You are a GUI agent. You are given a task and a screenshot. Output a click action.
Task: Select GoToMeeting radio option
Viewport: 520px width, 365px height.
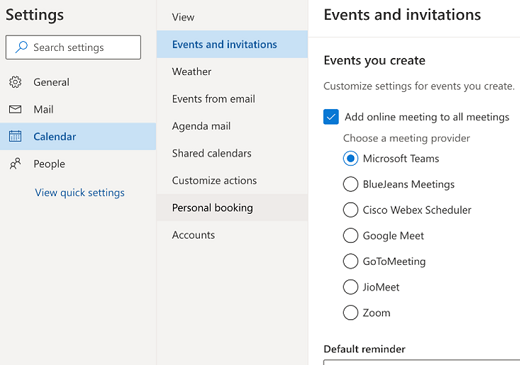pyautogui.click(x=350, y=261)
